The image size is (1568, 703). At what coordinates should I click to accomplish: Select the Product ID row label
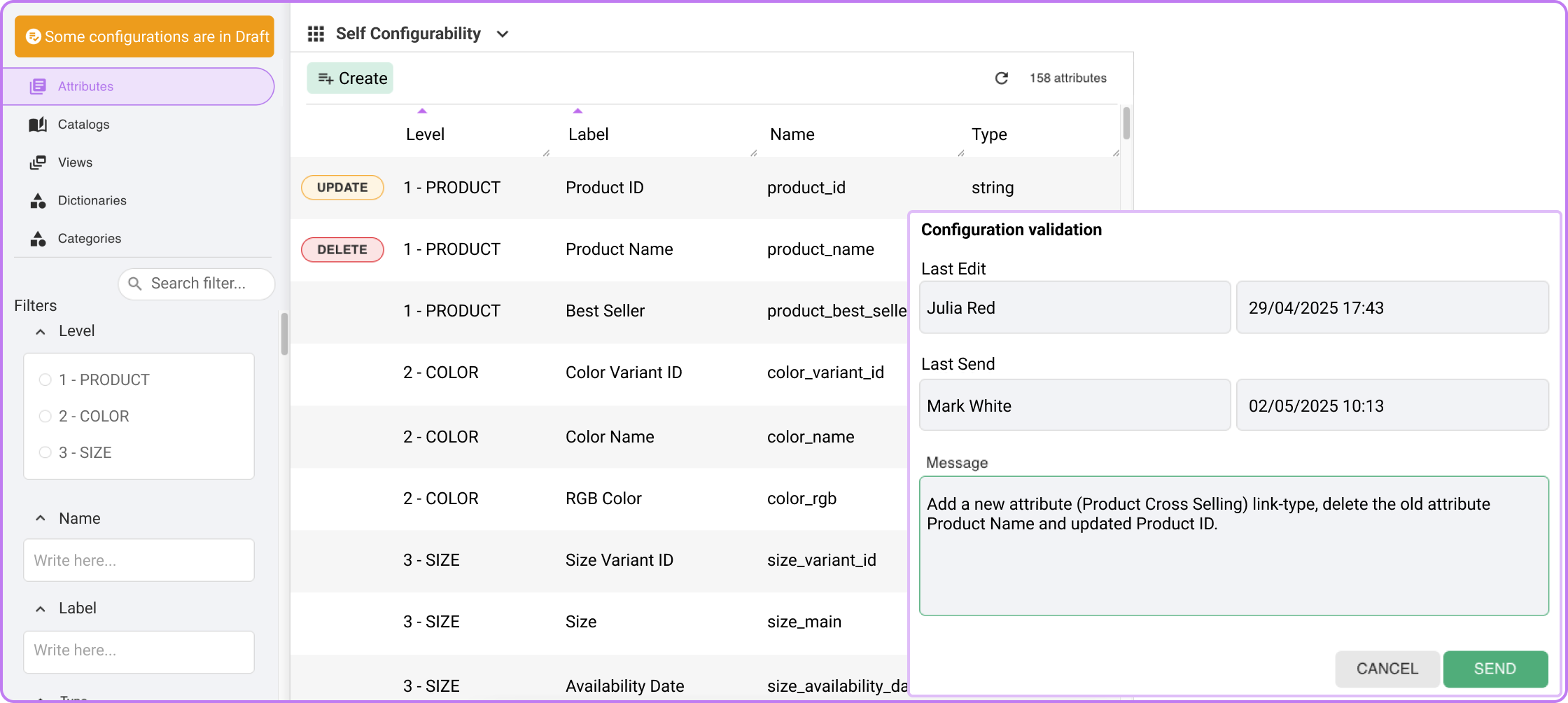coord(604,188)
